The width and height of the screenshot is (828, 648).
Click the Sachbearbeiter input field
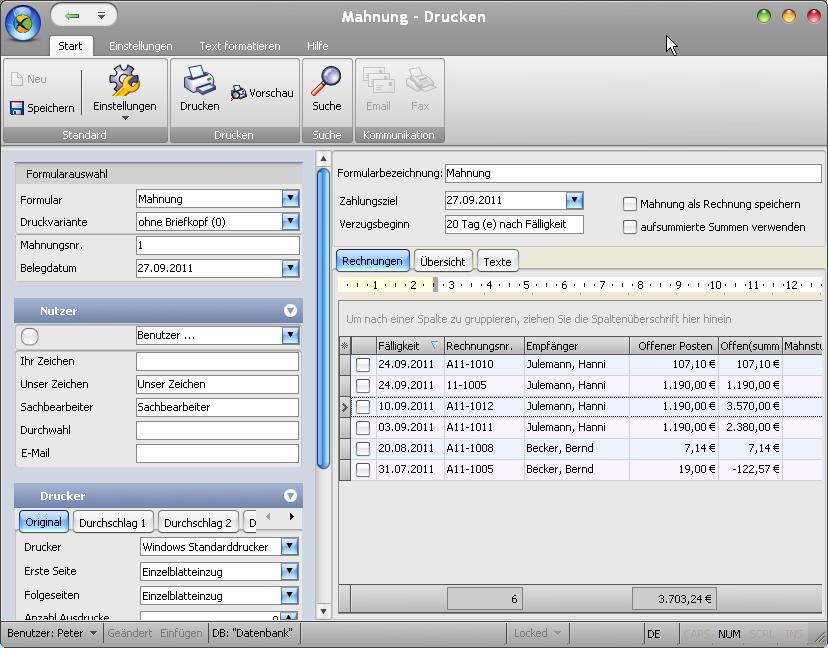click(x=217, y=407)
